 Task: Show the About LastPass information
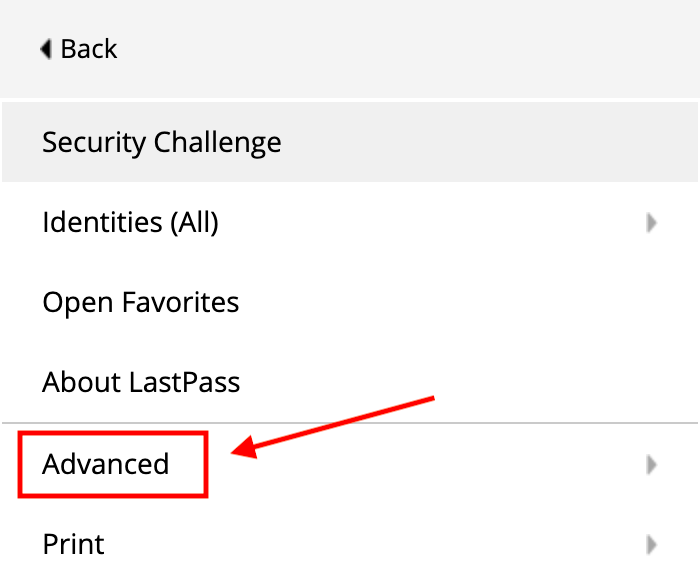click(141, 382)
